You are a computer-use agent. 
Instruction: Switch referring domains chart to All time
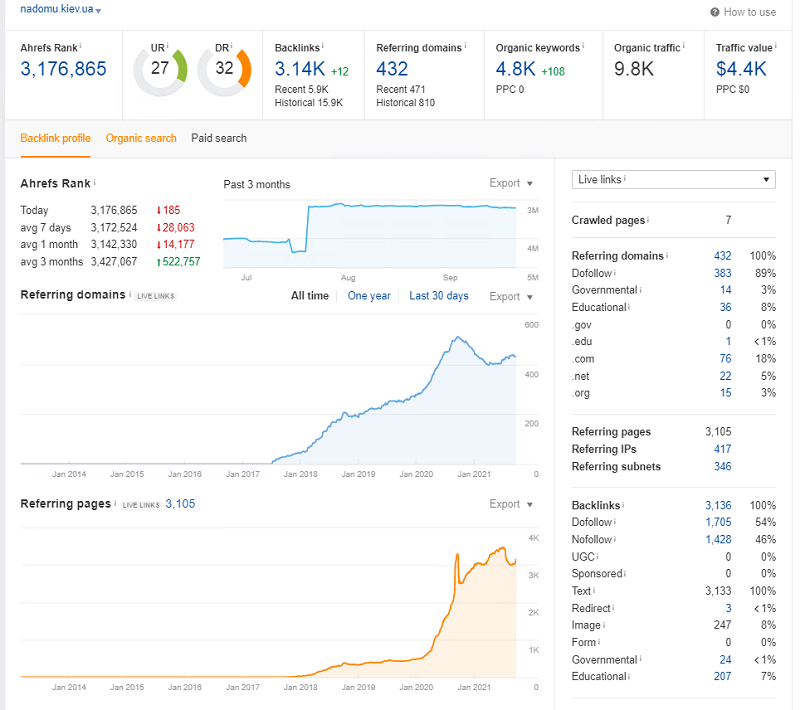click(x=309, y=296)
